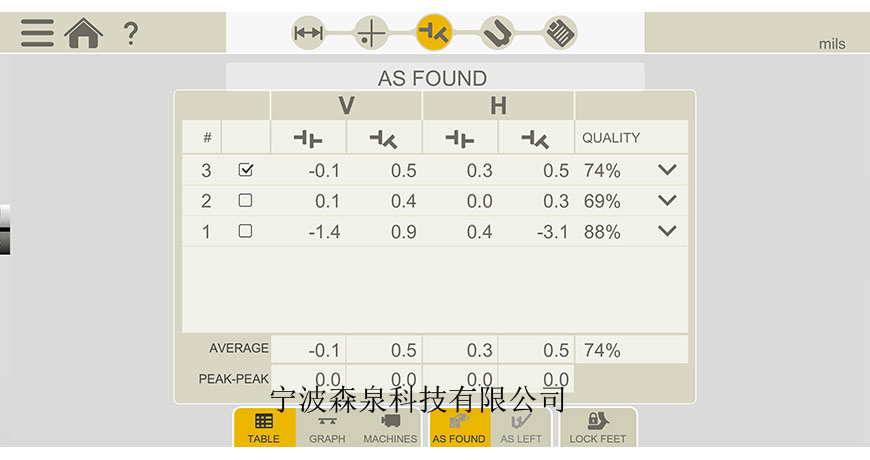Open the shim correction step icon
Image resolution: width=870 pixels, height=460 pixels.
(497, 33)
